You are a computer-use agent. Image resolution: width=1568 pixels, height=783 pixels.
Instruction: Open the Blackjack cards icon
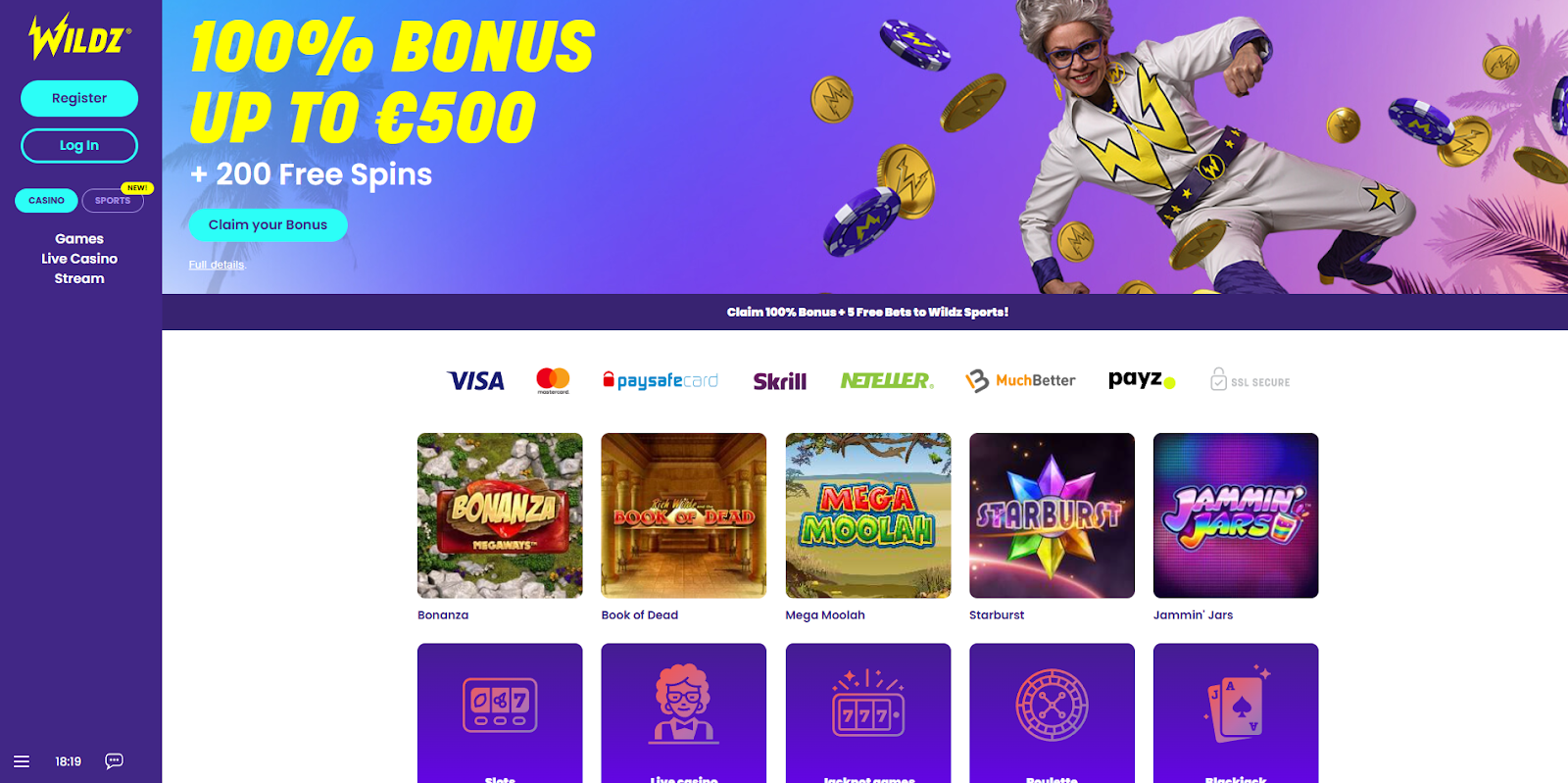[x=1237, y=706]
